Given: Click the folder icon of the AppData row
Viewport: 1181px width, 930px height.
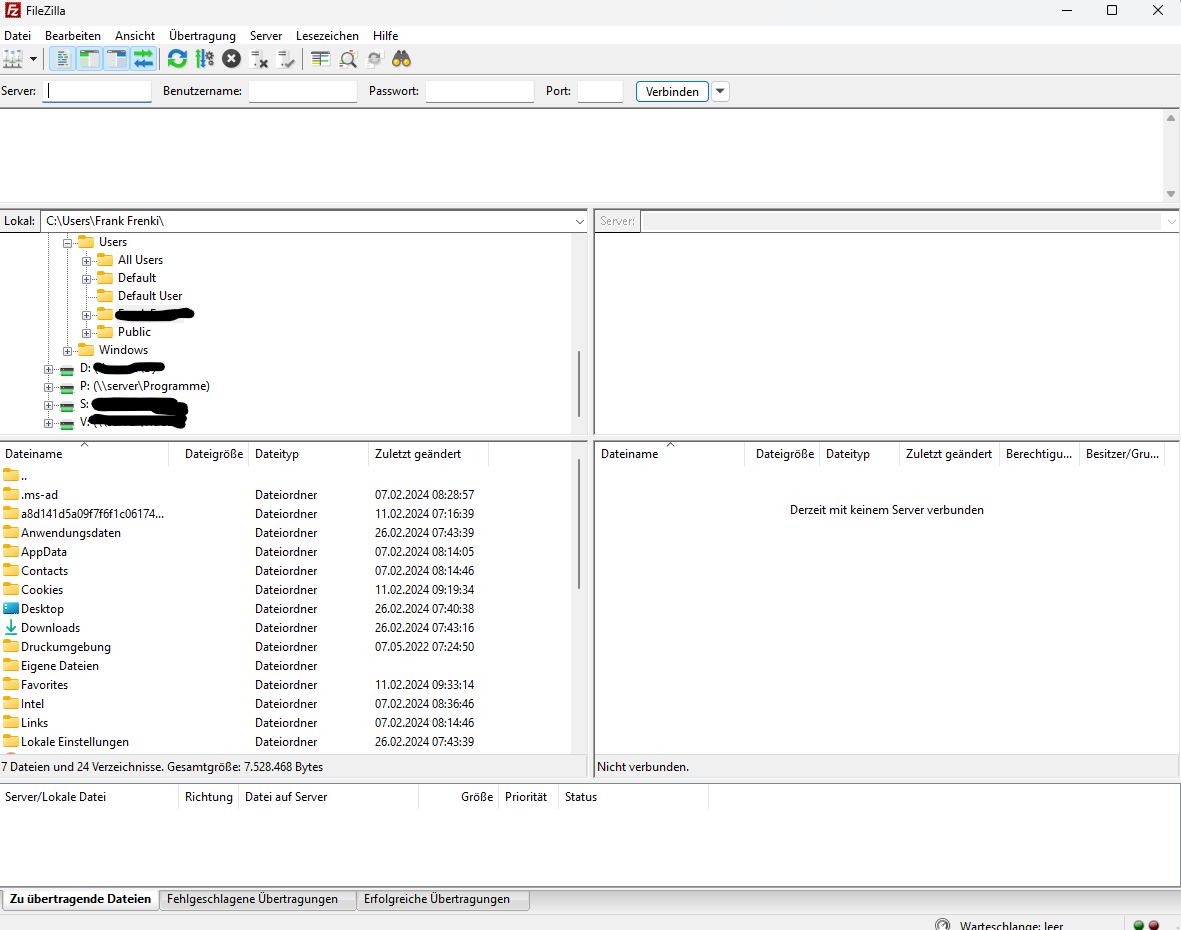Looking at the screenshot, I should [x=11, y=551].
